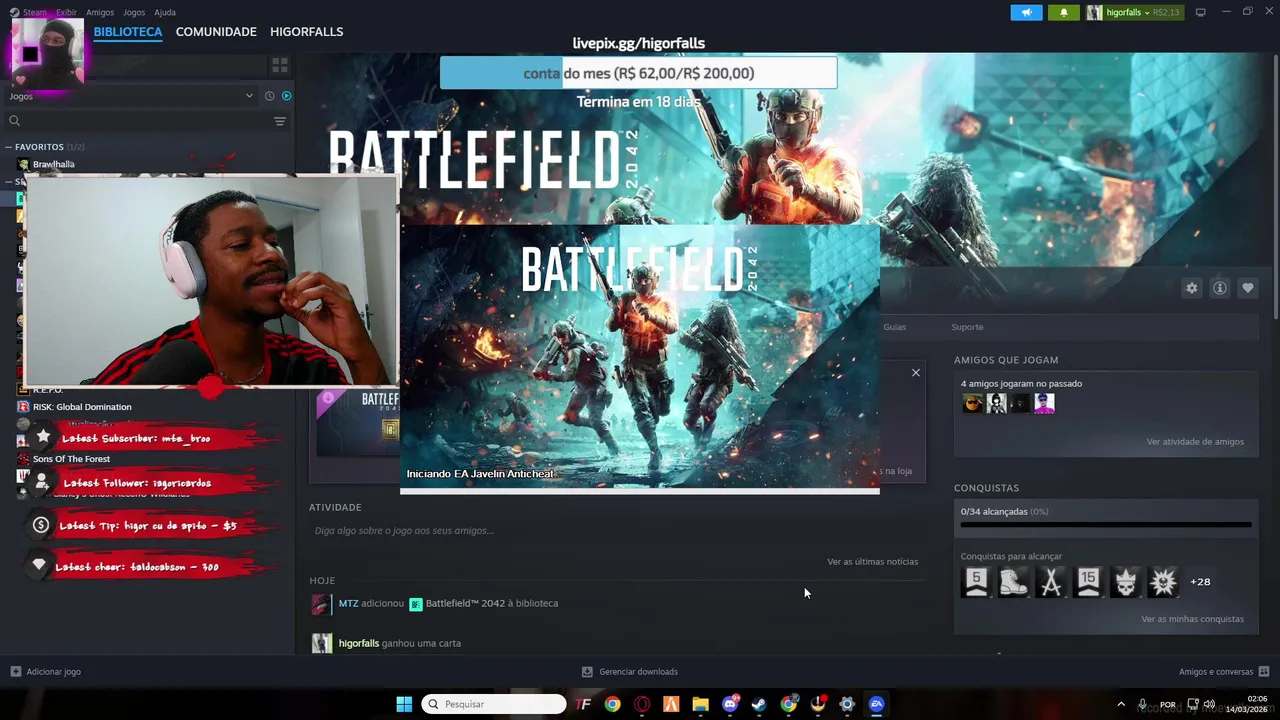1280x720 pixels.
Task: Open the Windows Start button
Action: point(404,704)
